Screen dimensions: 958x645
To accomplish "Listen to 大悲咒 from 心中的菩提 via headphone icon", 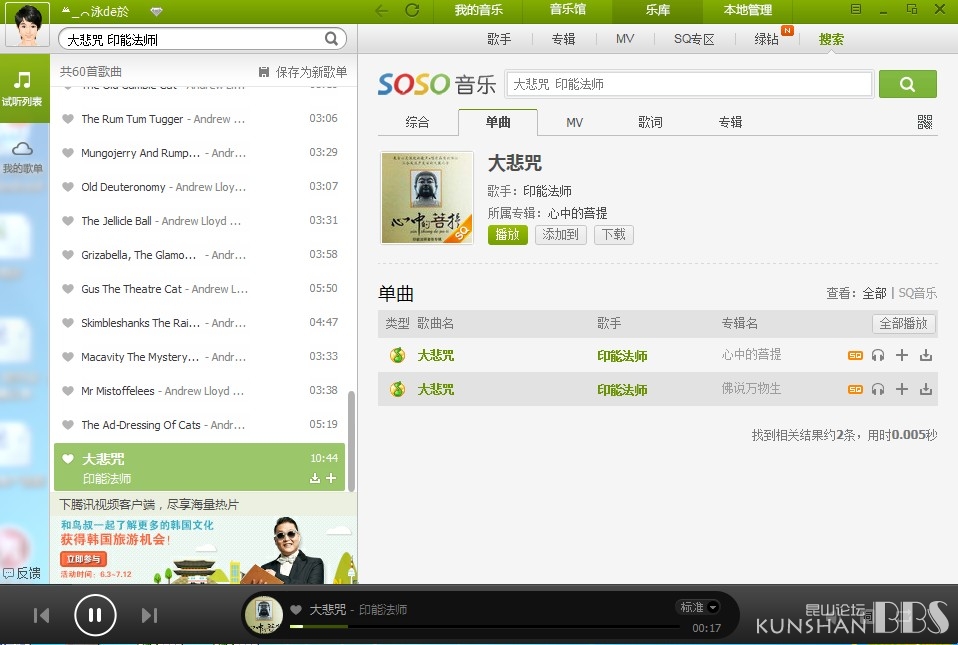I will 878,355.
